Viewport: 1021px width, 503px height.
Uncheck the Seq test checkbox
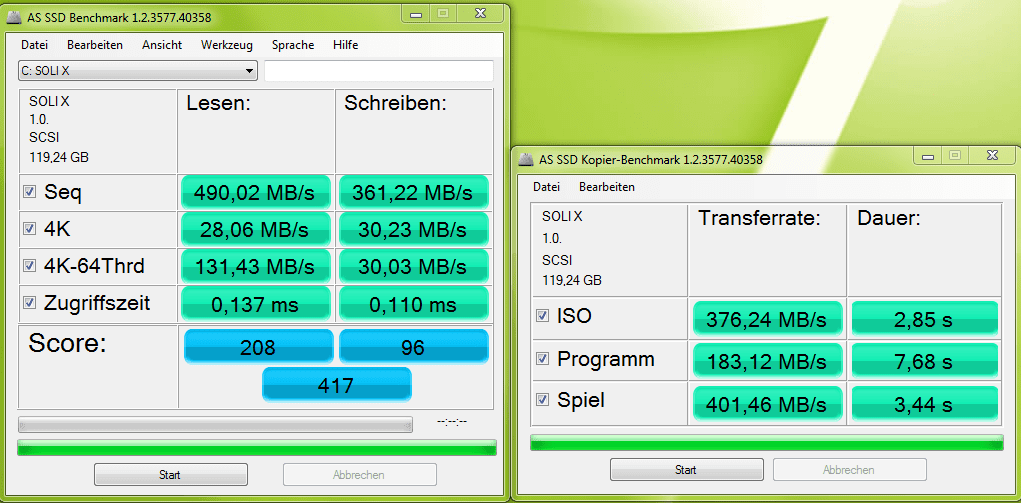point(29,192)
